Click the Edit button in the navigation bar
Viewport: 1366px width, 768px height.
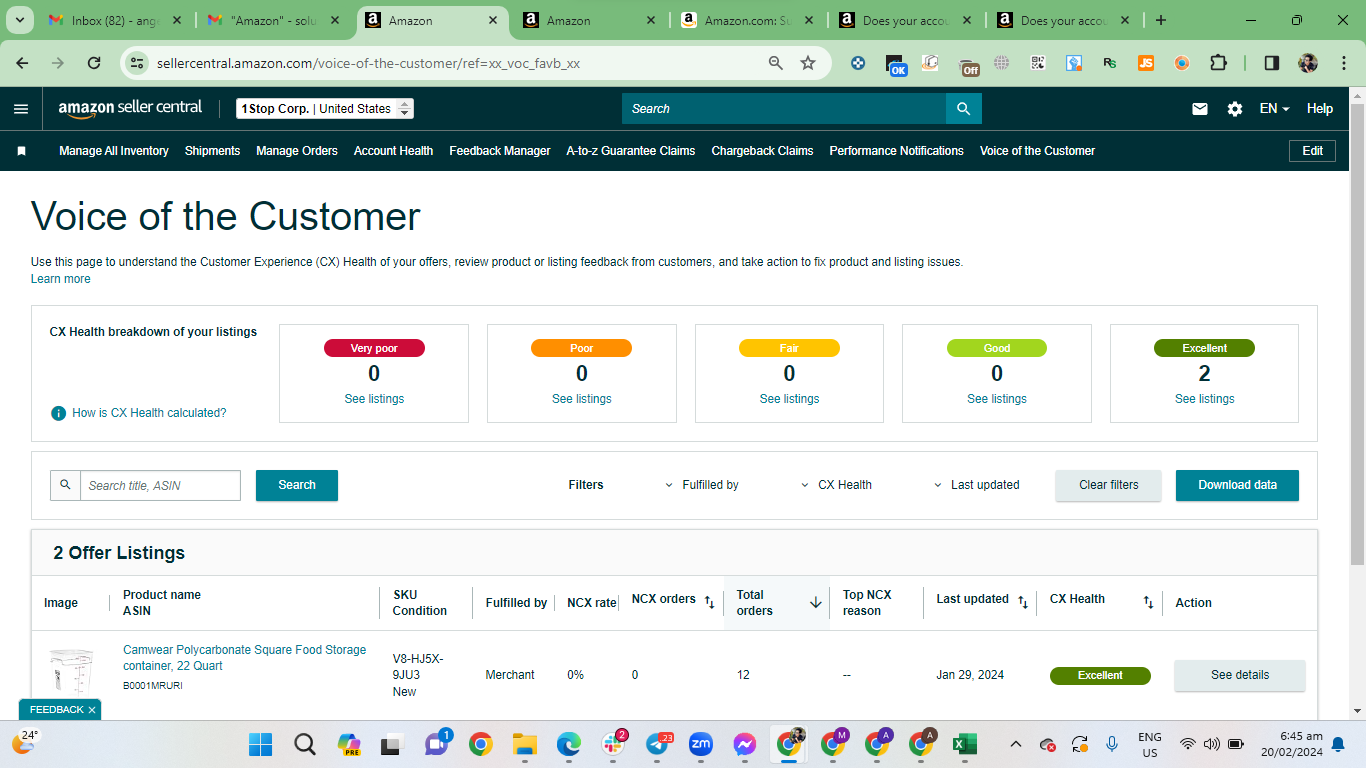pos(1313,151)
